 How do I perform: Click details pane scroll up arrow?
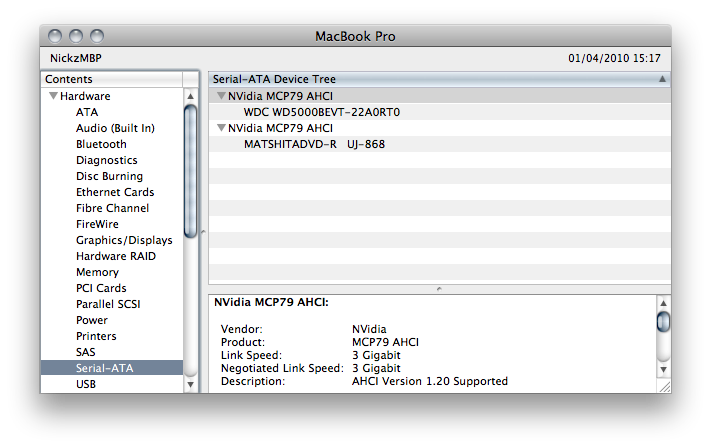pos(663,303)
